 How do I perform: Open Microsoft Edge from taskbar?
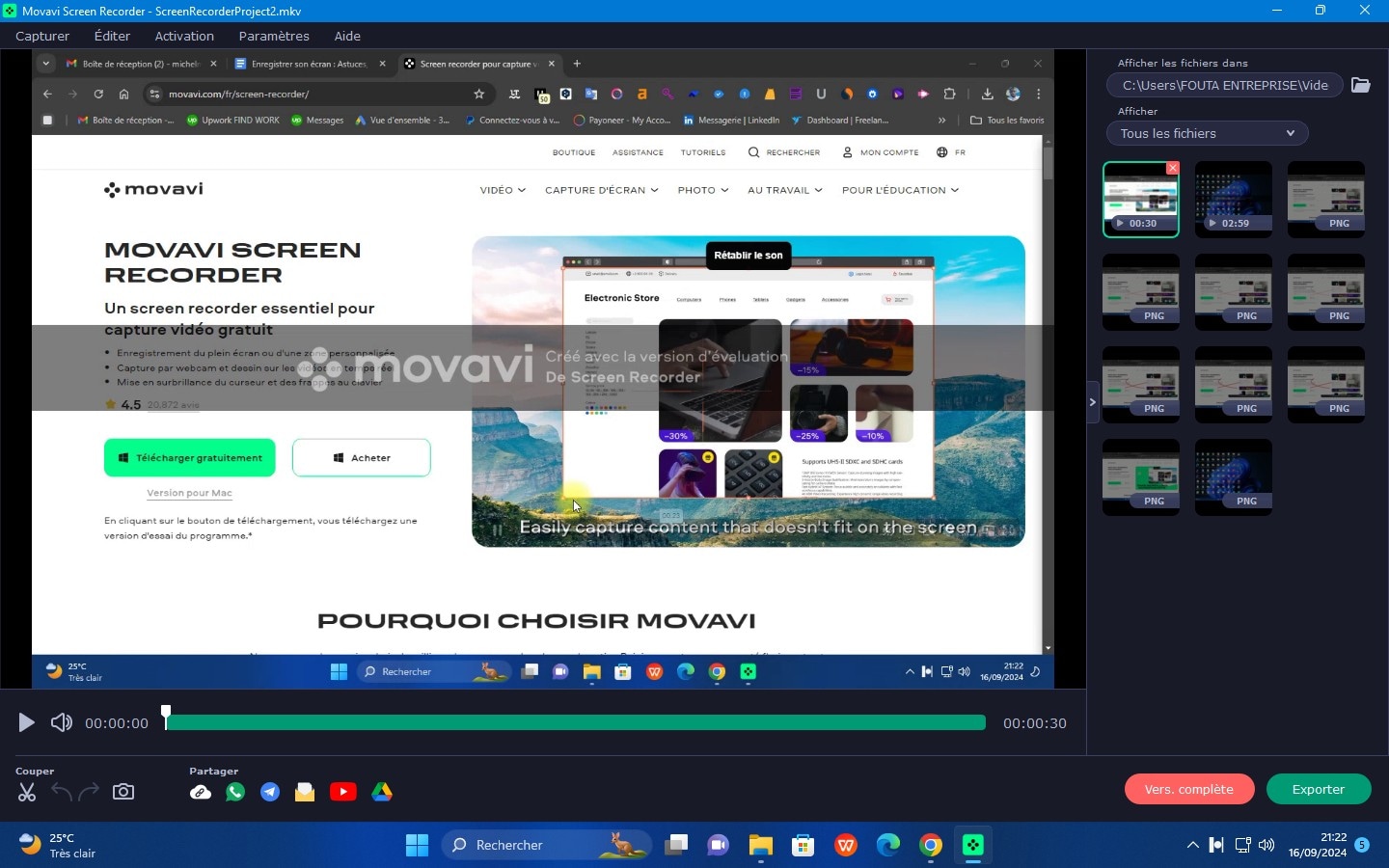tap(888, 845)
